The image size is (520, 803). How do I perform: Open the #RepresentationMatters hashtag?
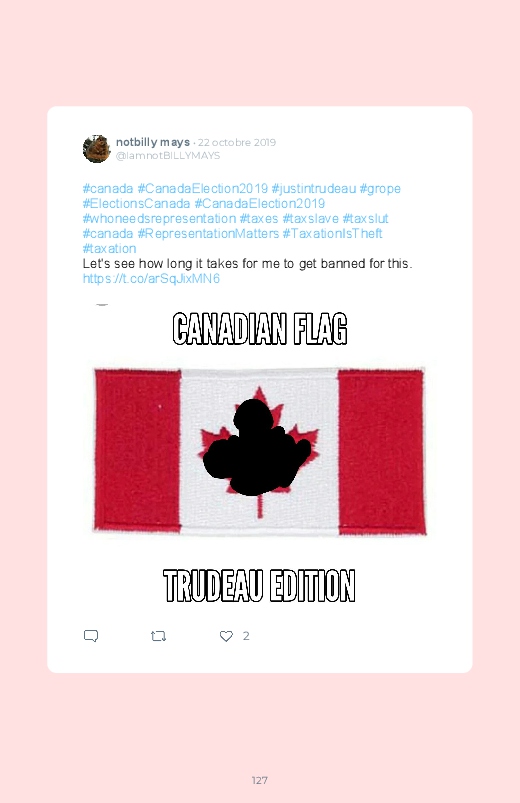208,234
